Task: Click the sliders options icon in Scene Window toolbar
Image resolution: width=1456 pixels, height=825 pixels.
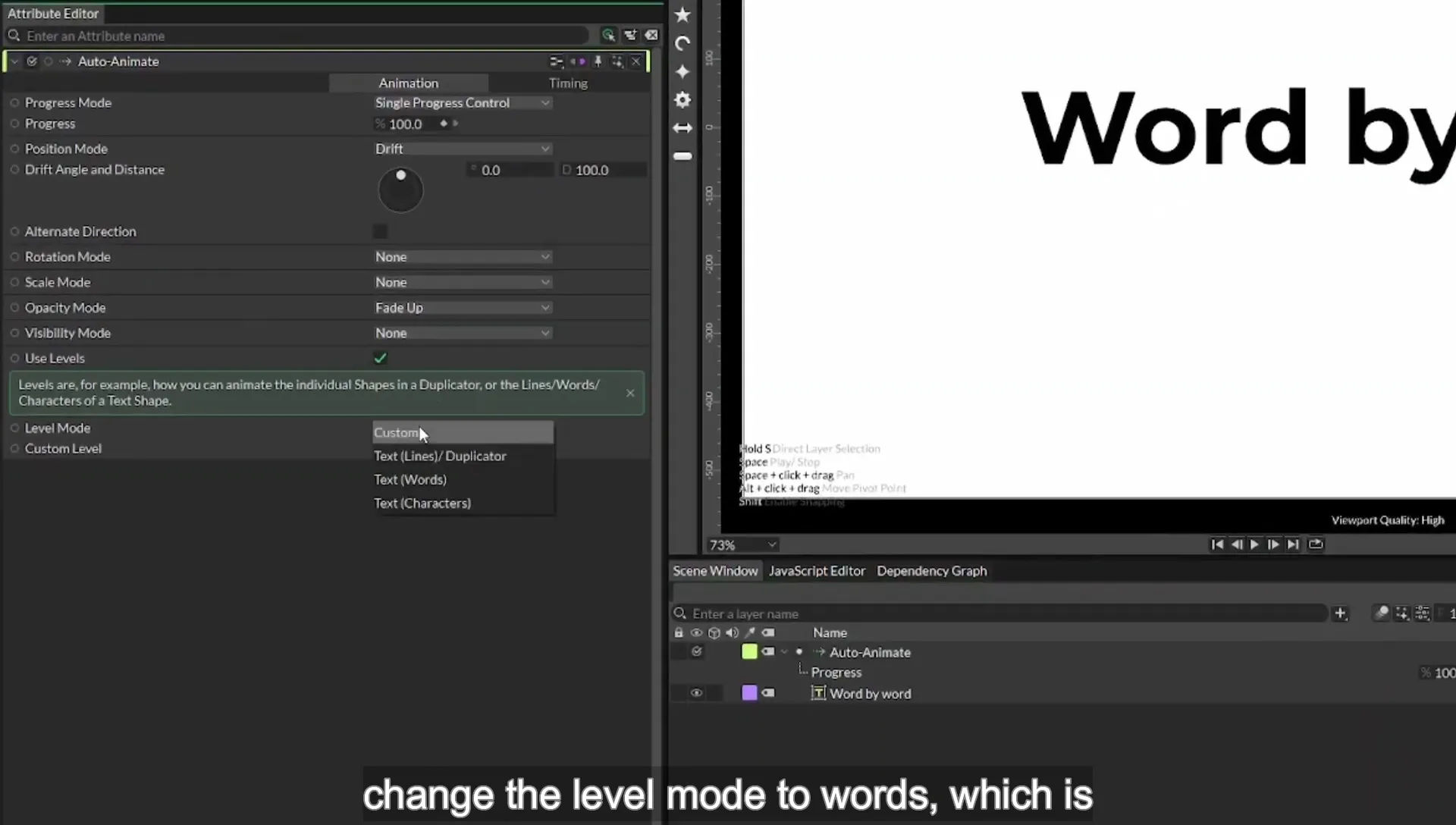Action: pyautogui.click(x=1422, y=613)
